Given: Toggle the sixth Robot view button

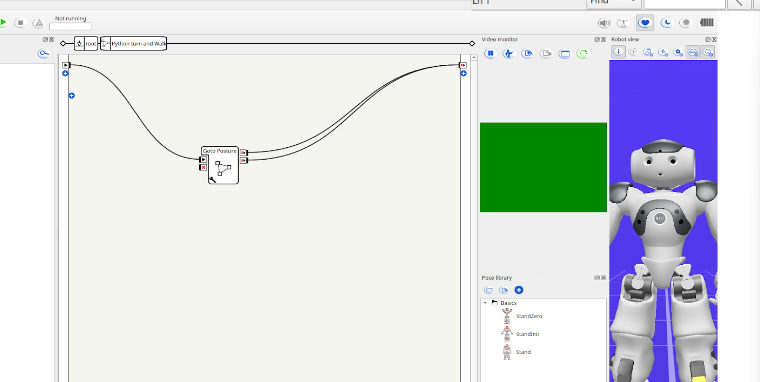Looking at the screenshot, I should (693, 52).
